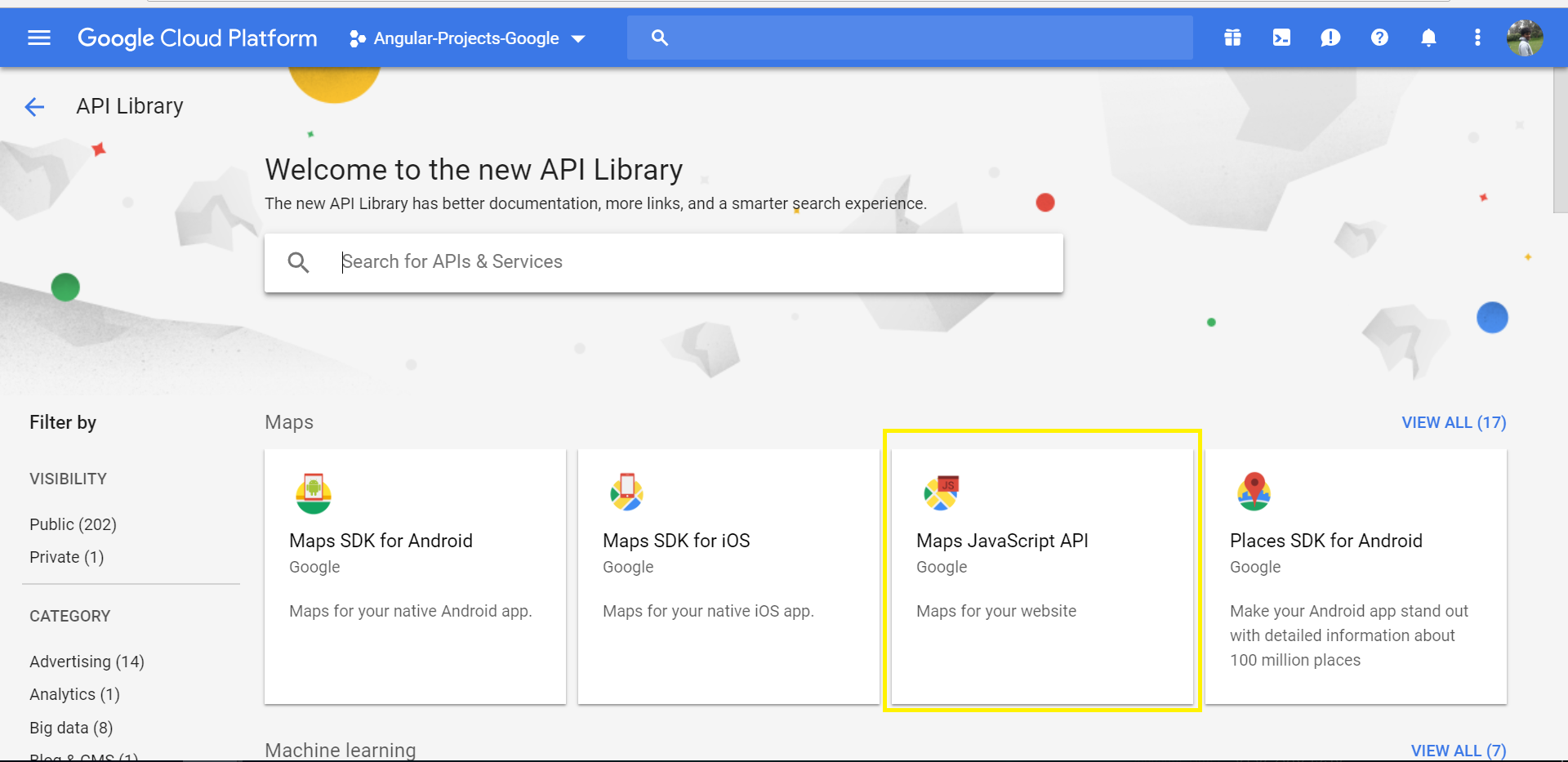1568x762 pixels.
Task: Show notifications bell
Action: coord(1428,38)
